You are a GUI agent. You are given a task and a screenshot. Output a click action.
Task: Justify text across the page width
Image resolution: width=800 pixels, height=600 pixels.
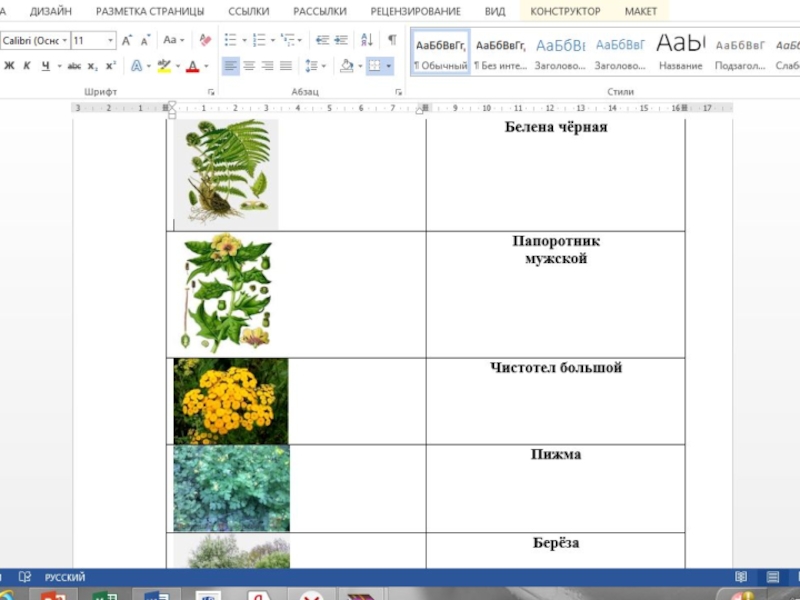click(x=286, y=66)
